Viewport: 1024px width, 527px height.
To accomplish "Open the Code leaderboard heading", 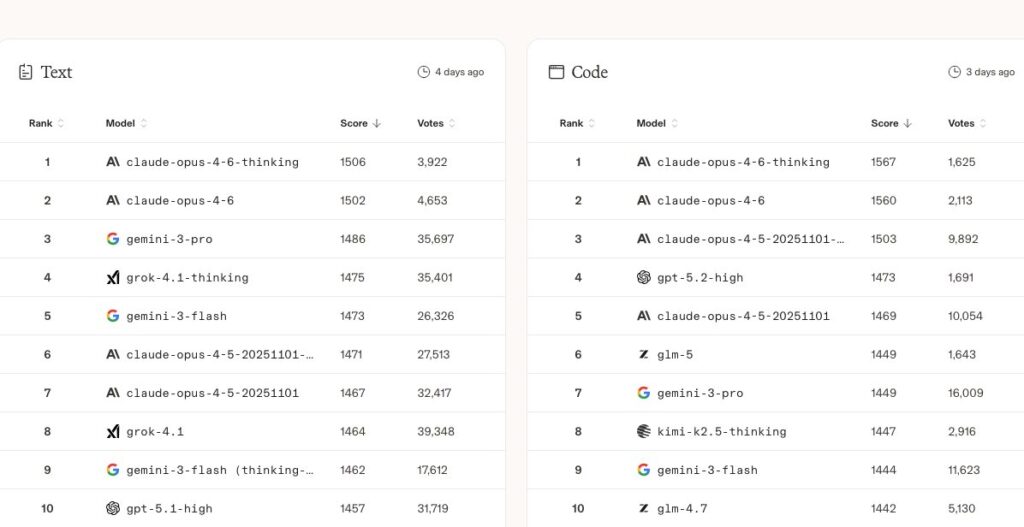I will click(x=589, y=72).
